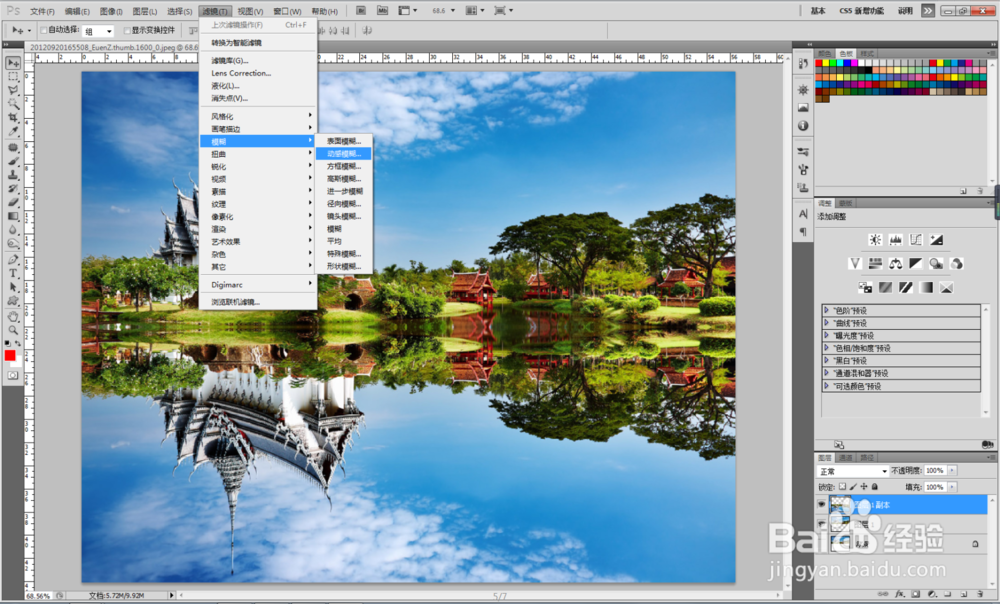Click the Exposure adjustment icon
Viewport: 1000px width, 604px height.
(x=936, y=240)
